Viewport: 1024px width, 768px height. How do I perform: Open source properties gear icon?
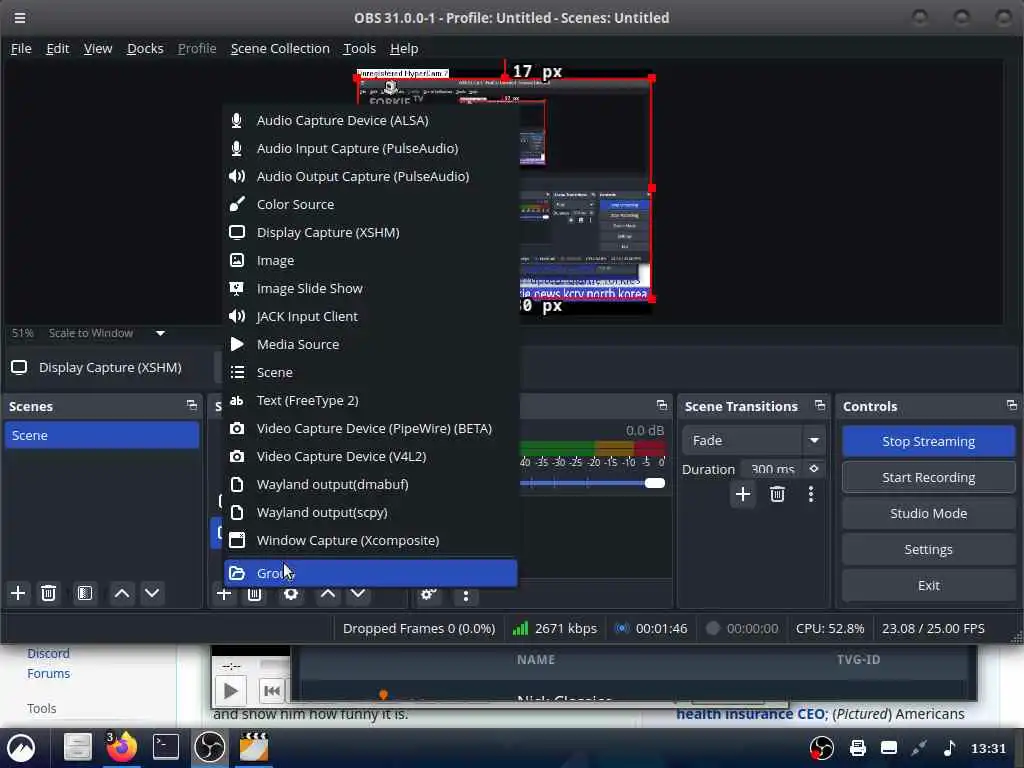tap(291, 594)
